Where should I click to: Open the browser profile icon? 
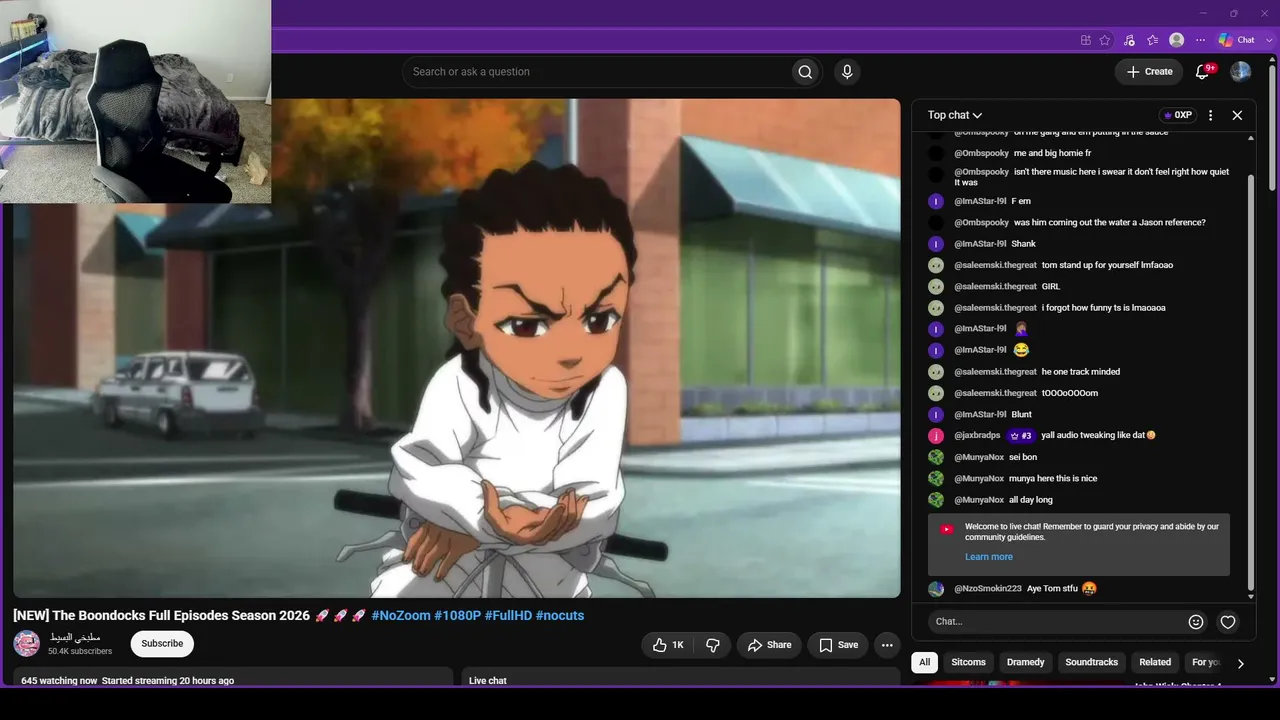[1177, 40]
